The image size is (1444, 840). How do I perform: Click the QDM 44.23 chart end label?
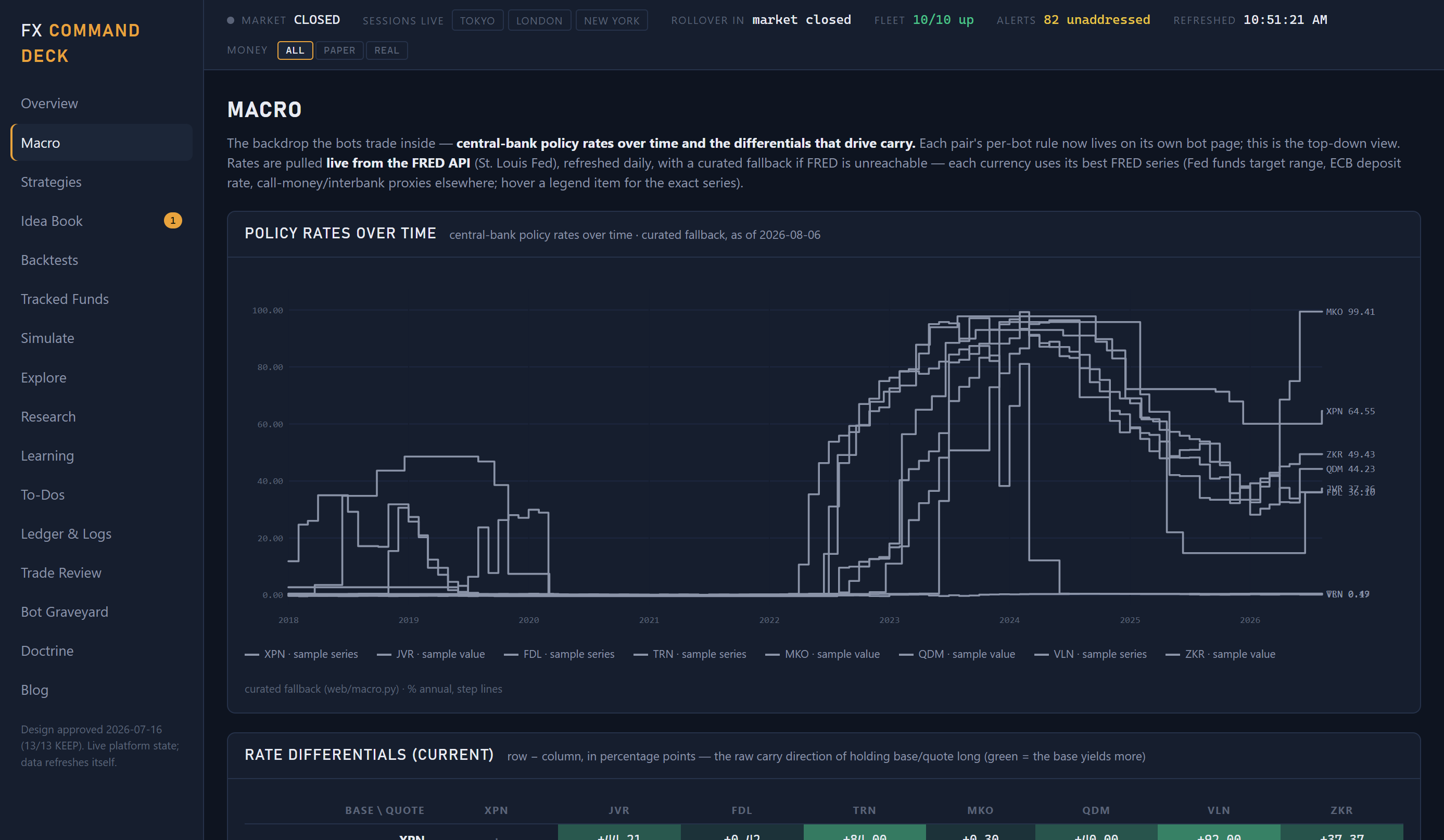tap(1350, 469)
